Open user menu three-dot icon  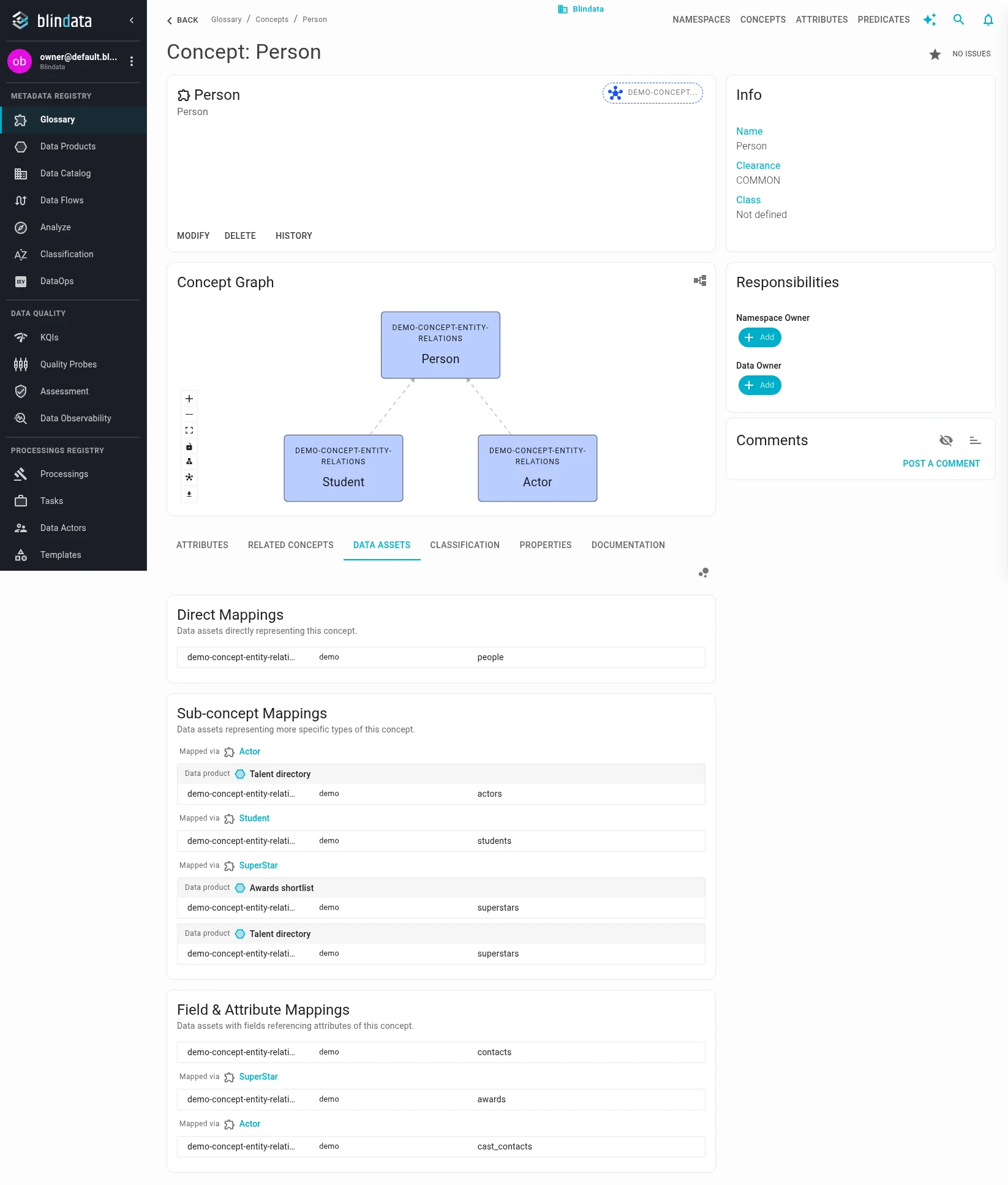coord(132,61)
